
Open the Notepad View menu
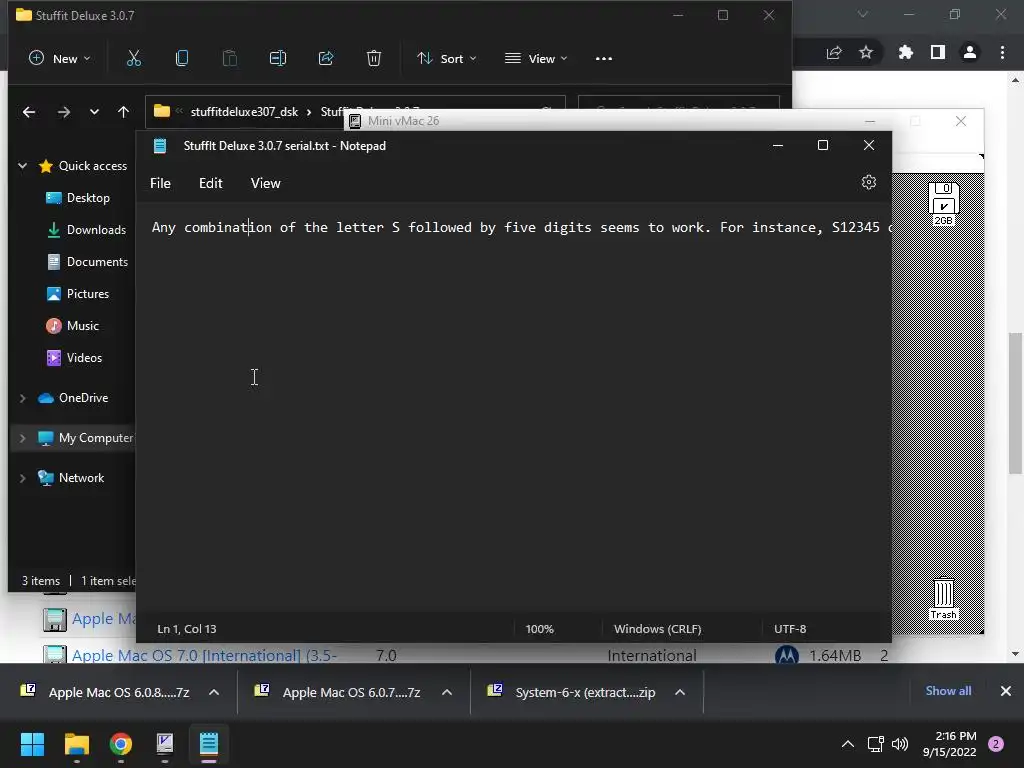265,184
